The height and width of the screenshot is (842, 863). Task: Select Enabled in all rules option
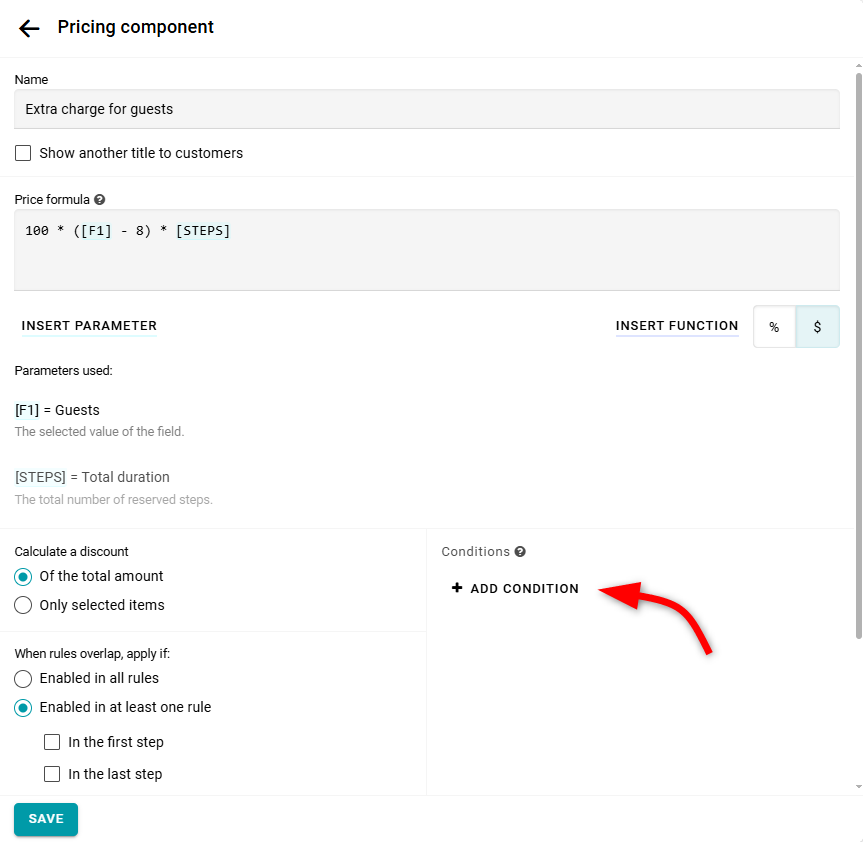(23, 678)
